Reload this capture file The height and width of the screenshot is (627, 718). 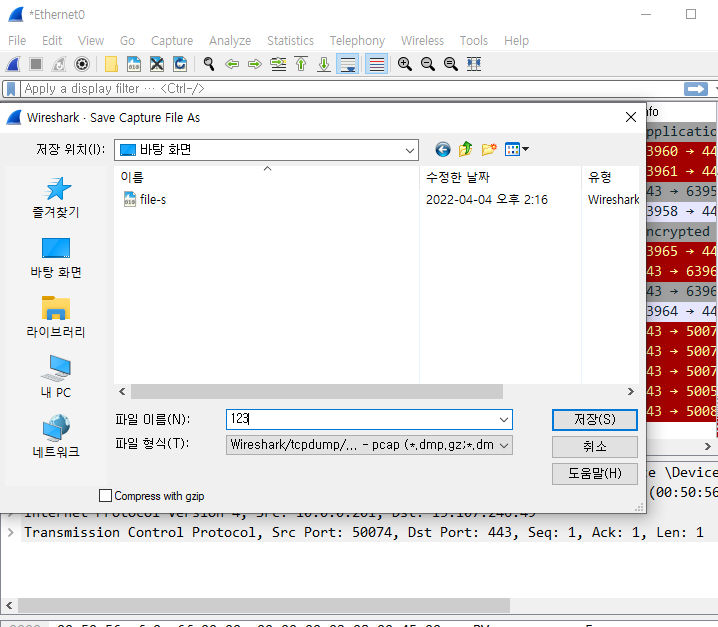click(x=180, y=64)
